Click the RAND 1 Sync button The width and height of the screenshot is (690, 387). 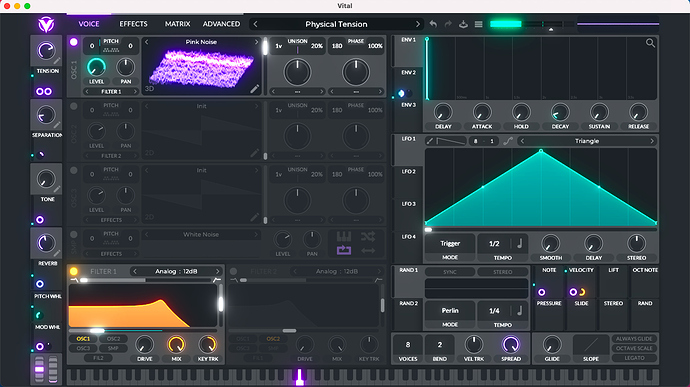(450, 272)
